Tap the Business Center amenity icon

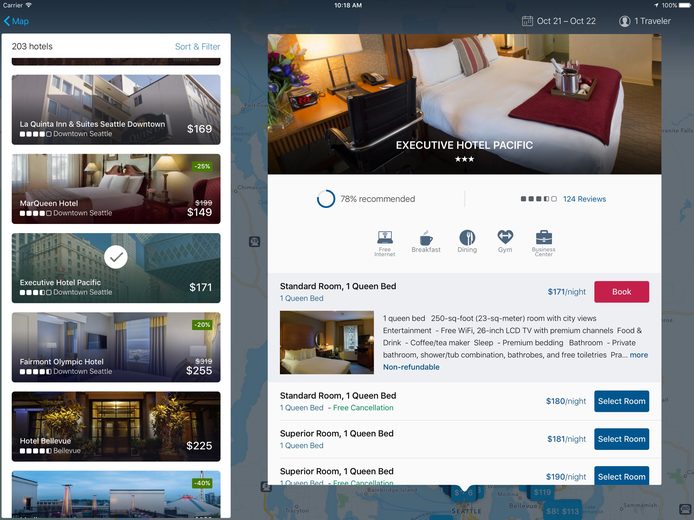pyautogui.click(x=544, y=243)
